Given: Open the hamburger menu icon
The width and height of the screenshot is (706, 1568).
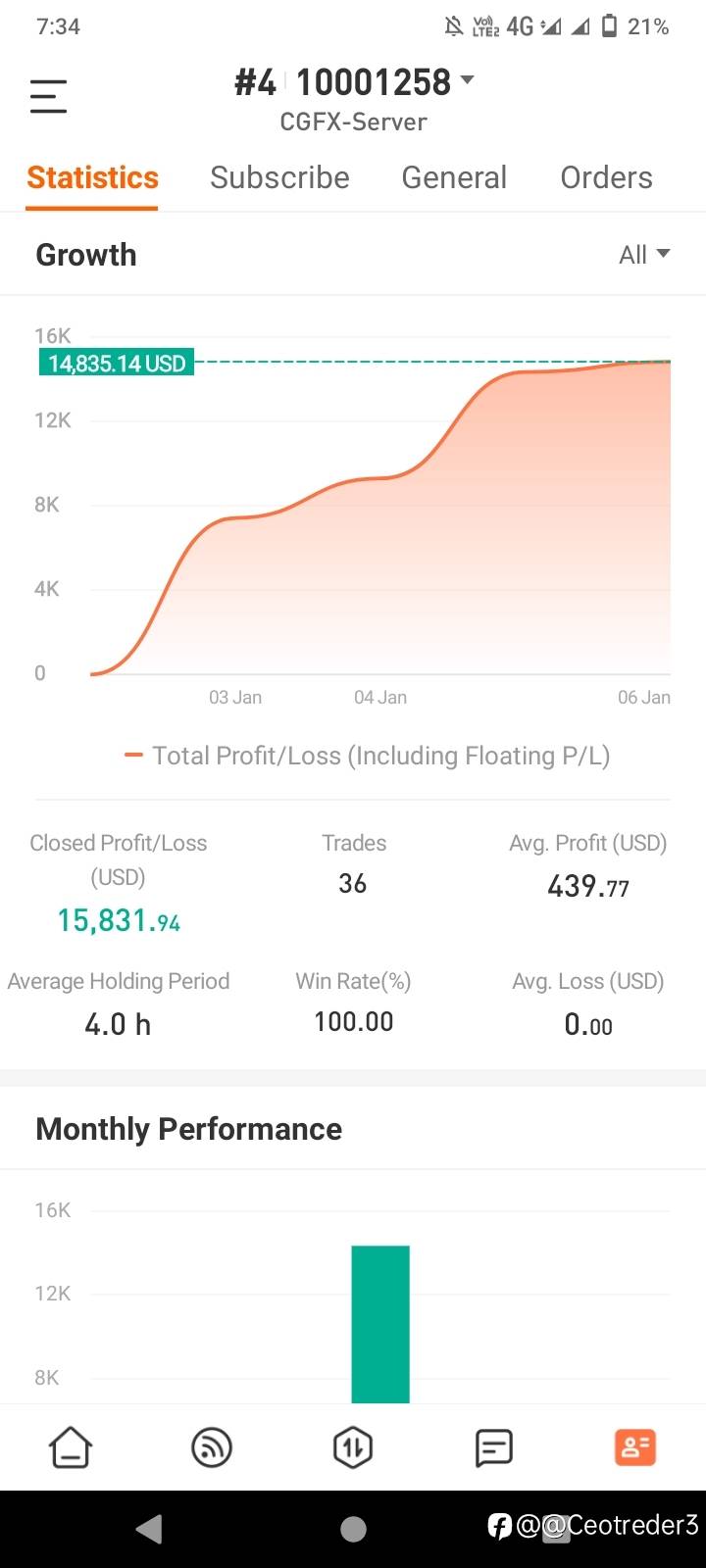Looking at the screenshot, I should coord(48,96).
